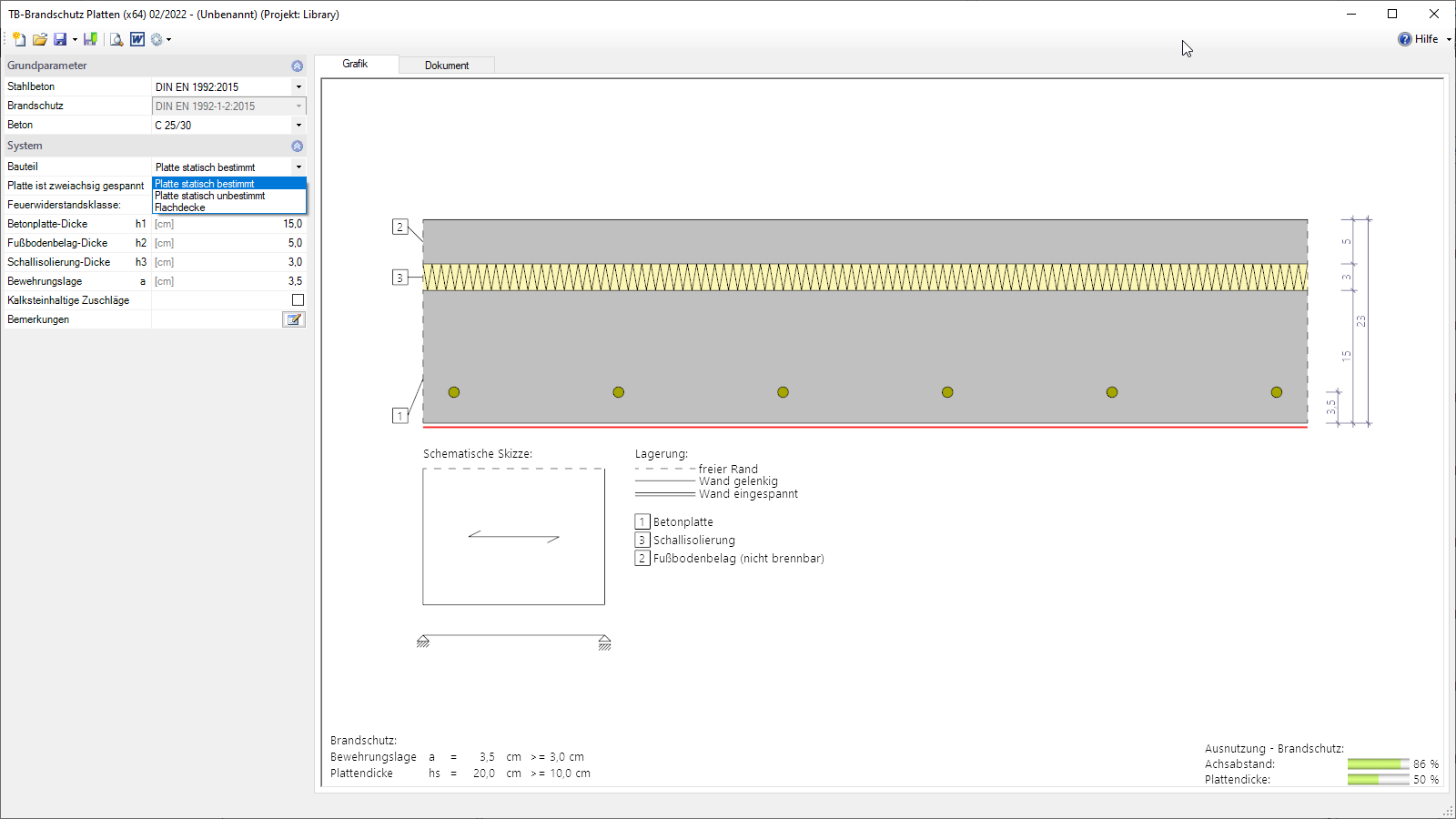
Task: Click the Bemerkungen text field
Action: pyautogui.click(x=217, y=319)
